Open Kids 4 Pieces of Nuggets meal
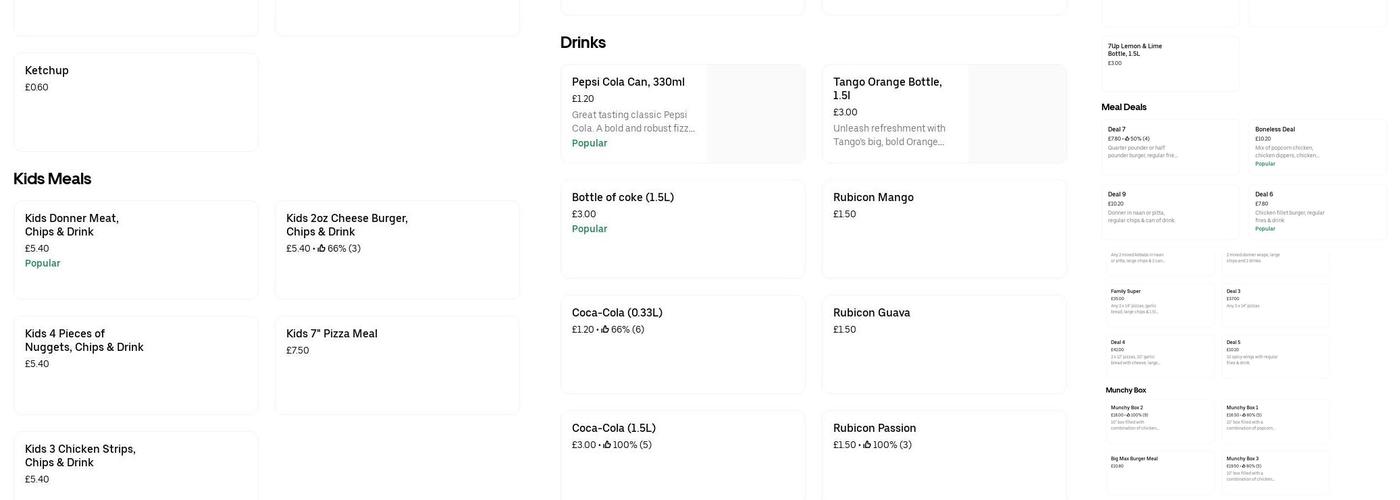Screen dimensions: 1400x500 pos(136,364)
